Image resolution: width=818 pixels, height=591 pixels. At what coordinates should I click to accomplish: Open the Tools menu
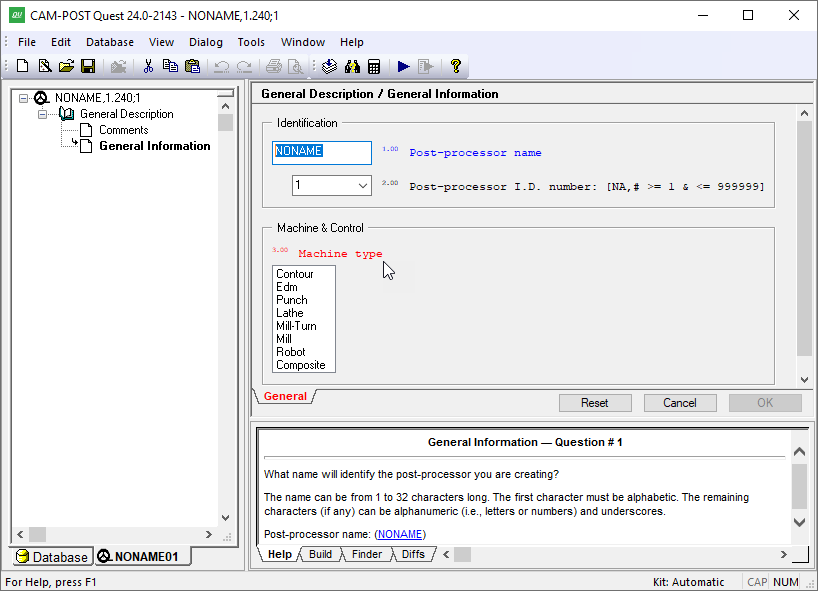pyautogui.click(x=251, y=42)
